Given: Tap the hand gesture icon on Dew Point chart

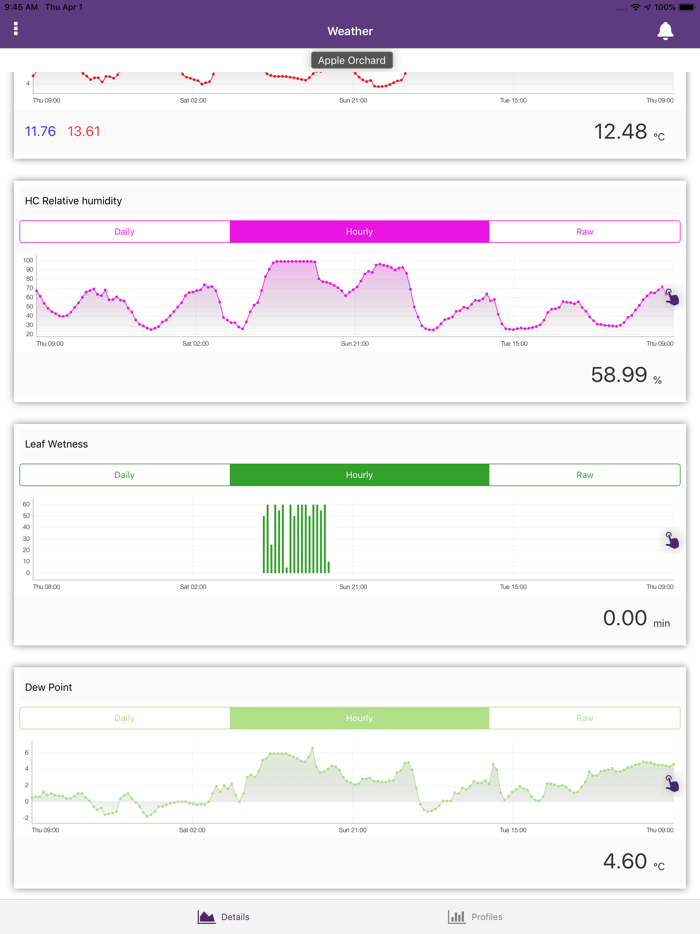Looking at the screenshot, I should 671,783.
